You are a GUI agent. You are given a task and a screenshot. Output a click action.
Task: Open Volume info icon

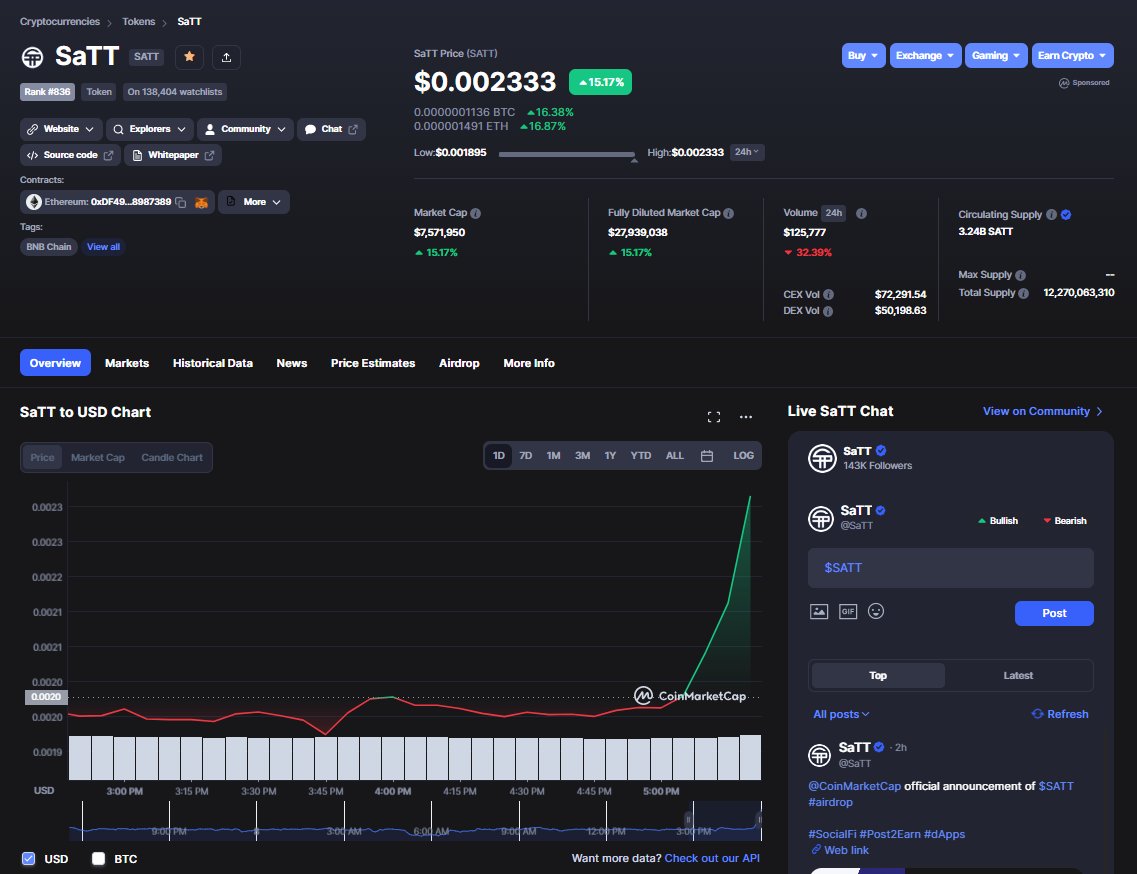click(x=861, y=213)
